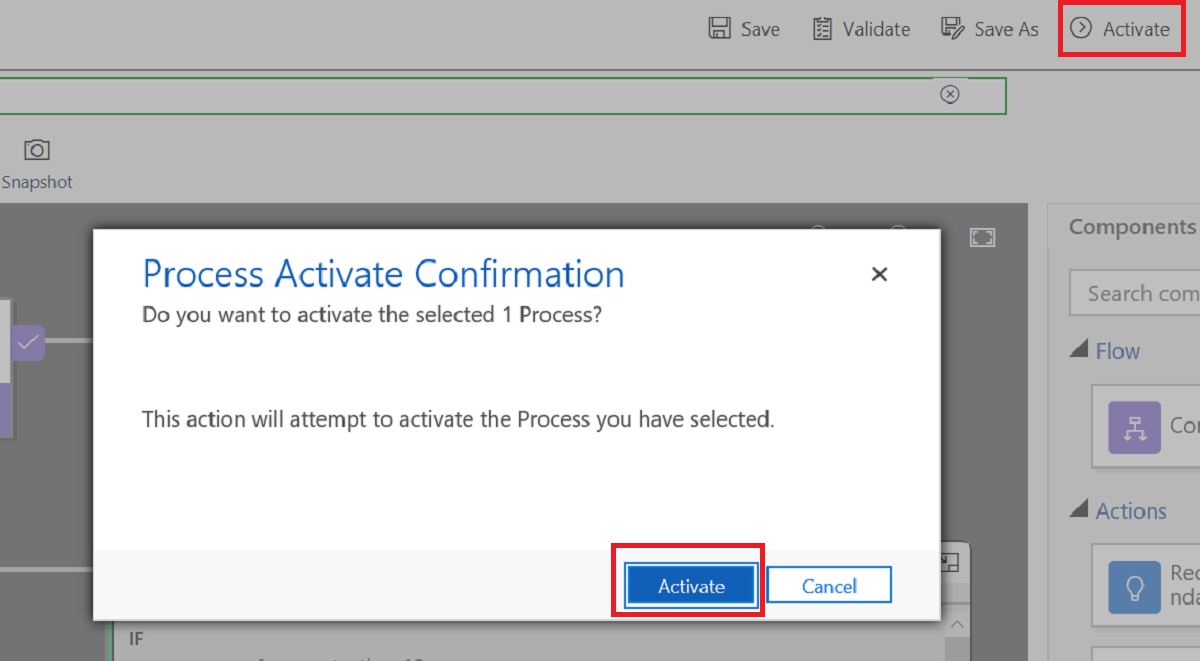
Task: Click the Save icon in the toolbar
Action: point(718,28)
